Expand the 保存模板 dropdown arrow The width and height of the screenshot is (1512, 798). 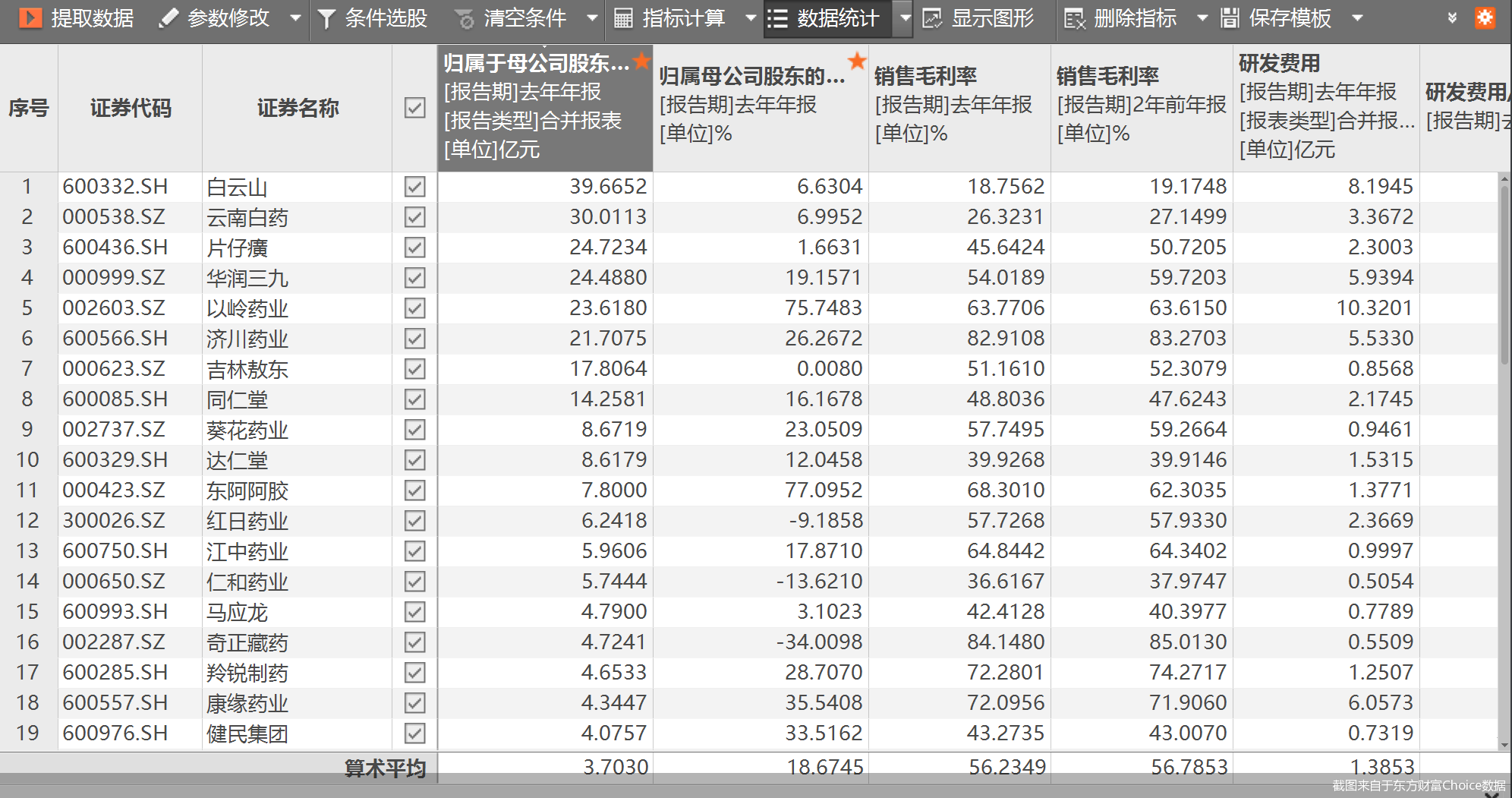pos(1358,17)
